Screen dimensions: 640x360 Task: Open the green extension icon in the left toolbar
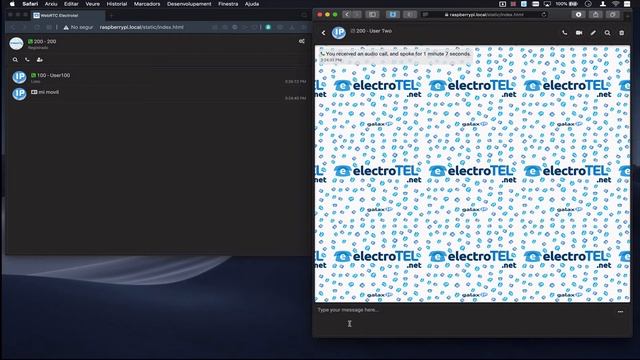click(x=268, y=27)
